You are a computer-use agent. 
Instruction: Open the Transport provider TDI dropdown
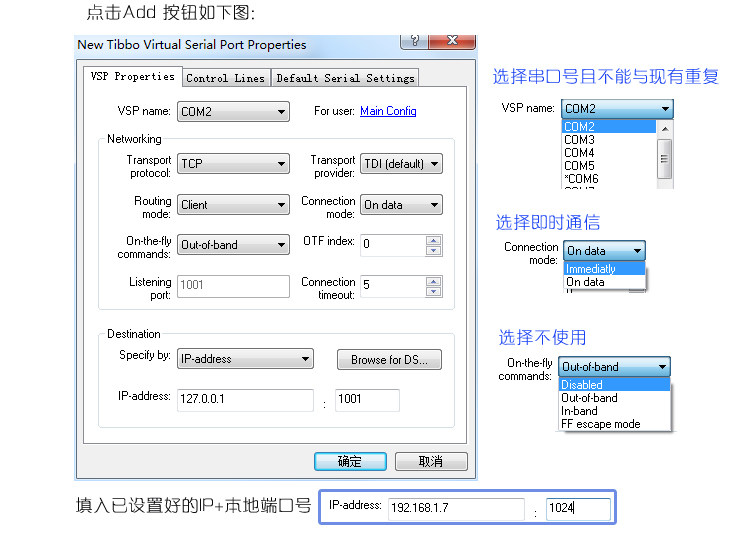(x=401, y=164)
